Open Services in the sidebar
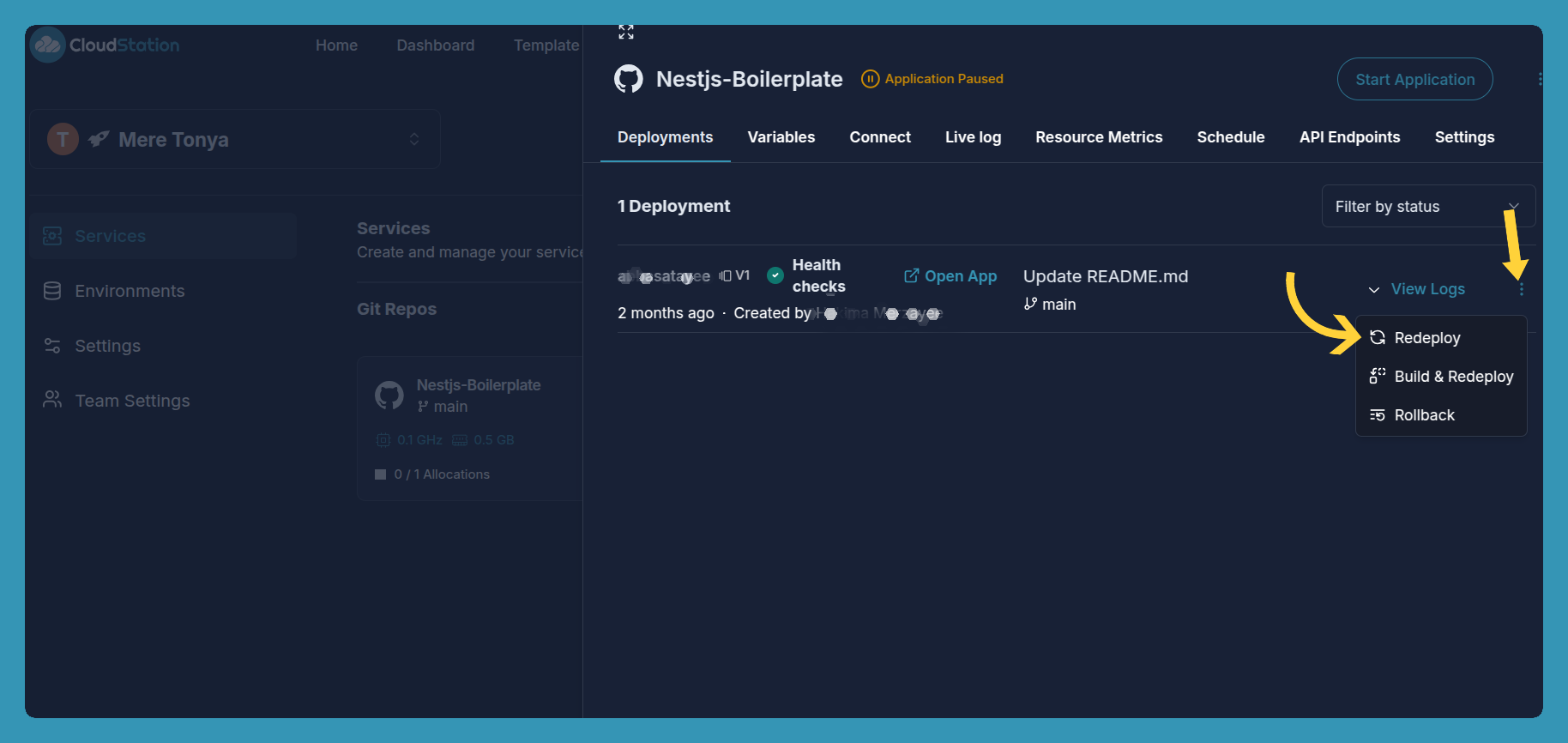 click(x=163, y=236)
